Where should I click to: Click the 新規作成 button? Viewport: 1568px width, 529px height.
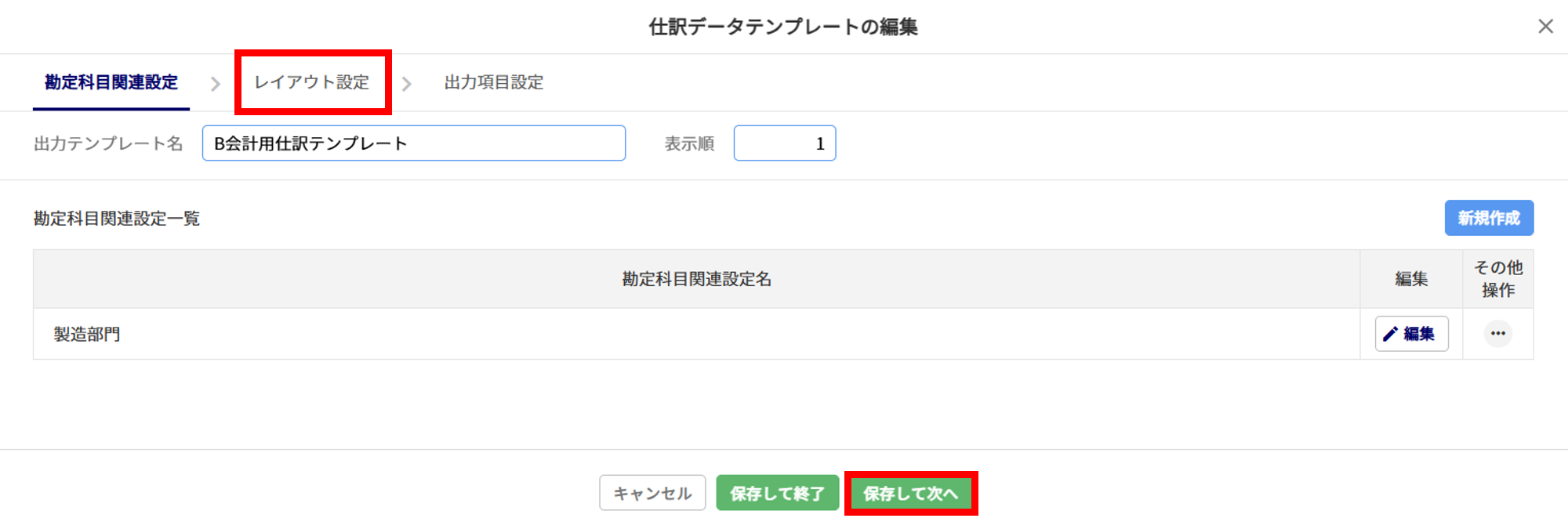pos(1489,218)
